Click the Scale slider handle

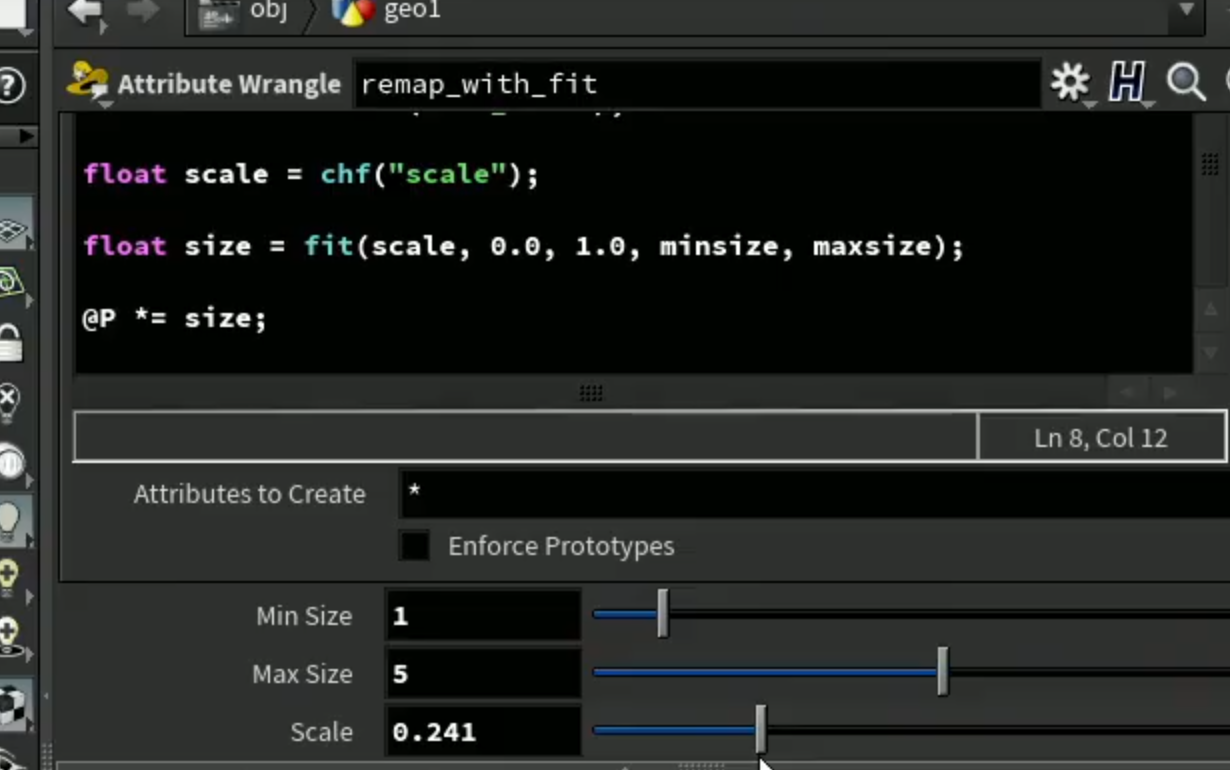pos(760,729)
